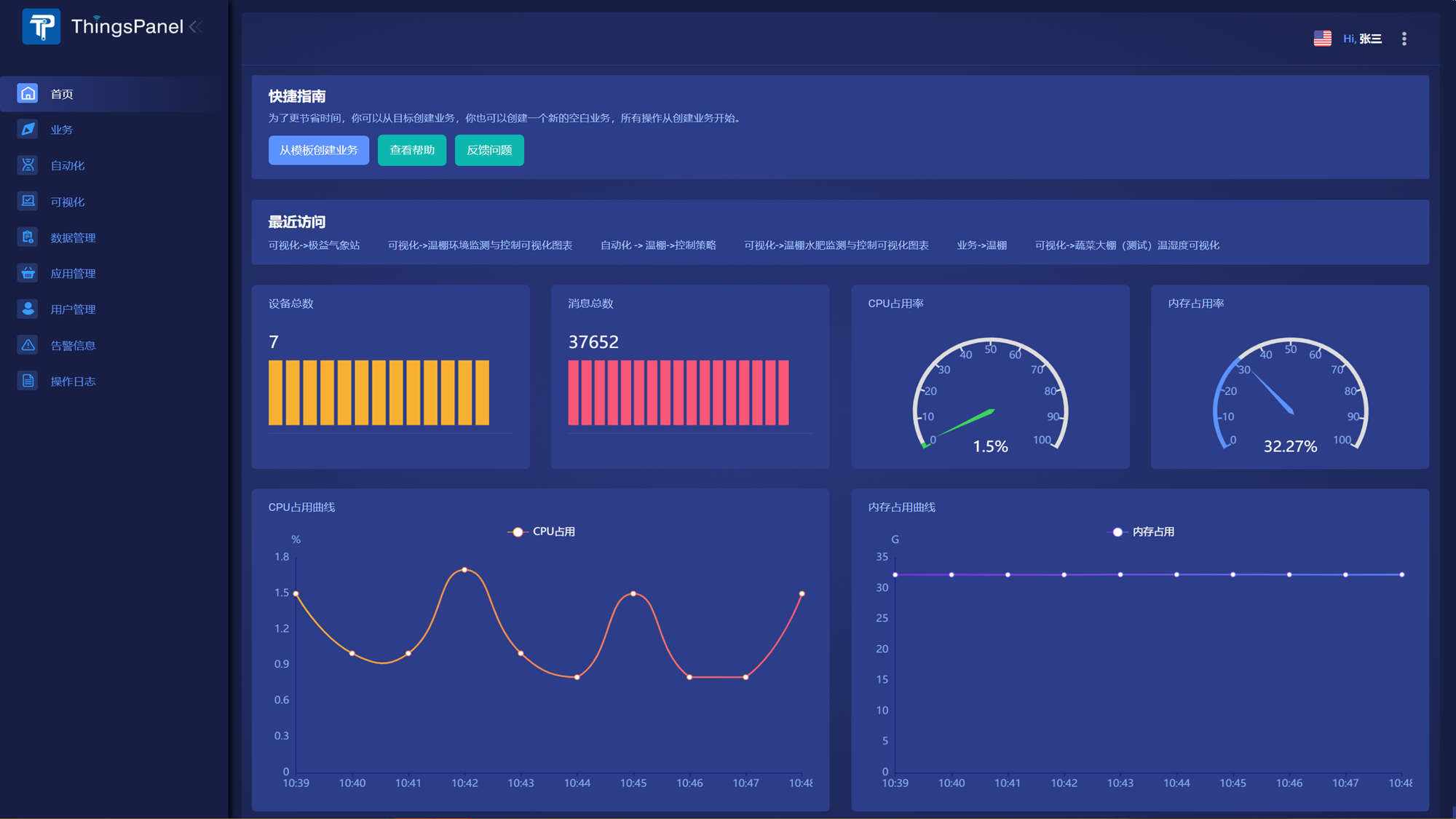The height and width of the screenshot is (819, 1456).
Task: Toggle CPU占用 series in chart legend
Action: [542, 531]
